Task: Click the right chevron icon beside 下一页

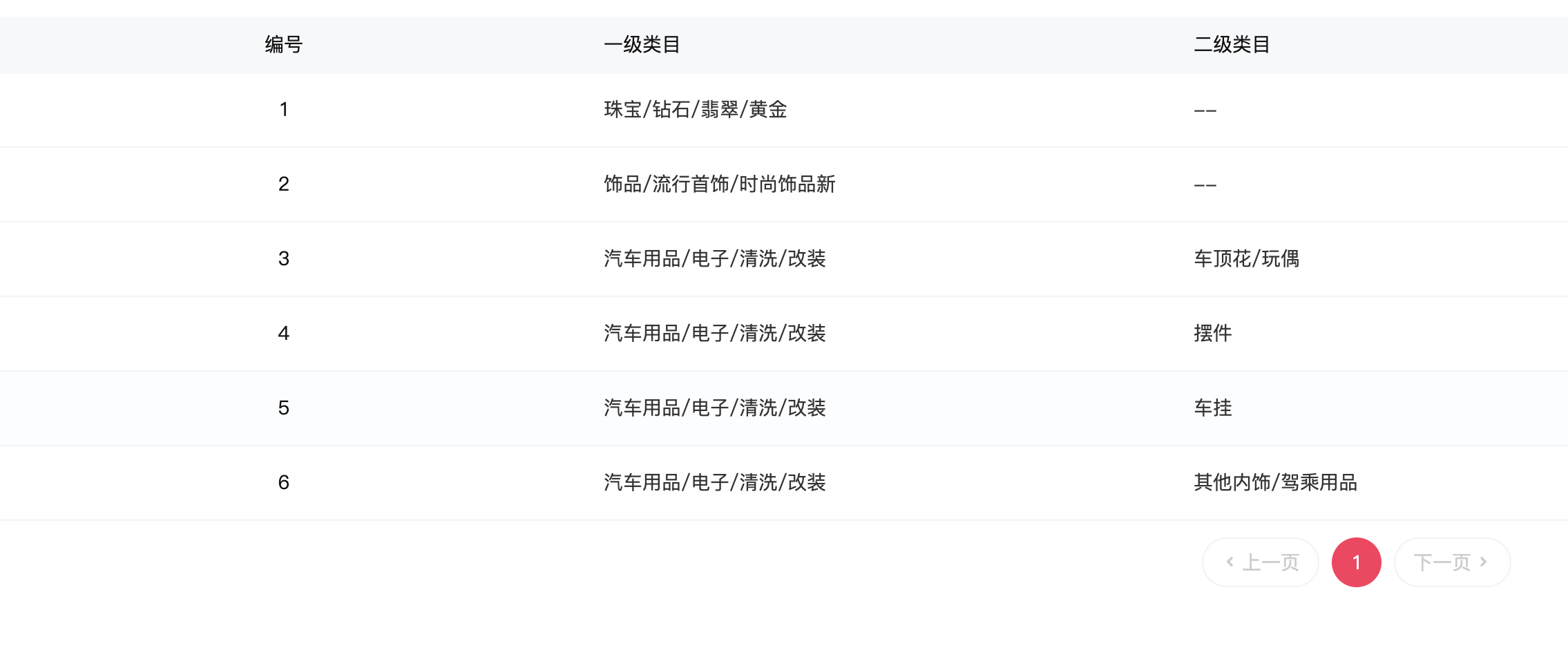Action: point(1483,562)
